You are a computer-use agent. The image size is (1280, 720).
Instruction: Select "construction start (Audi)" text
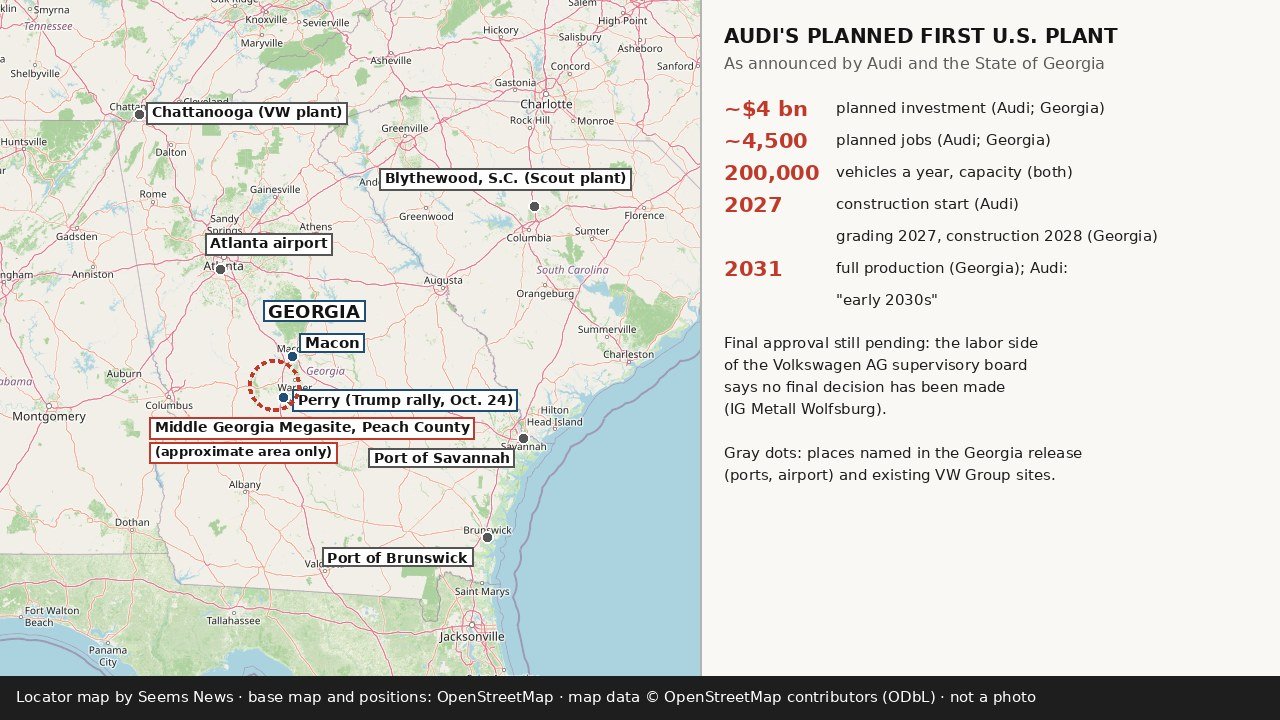click(x=927, y=204)
